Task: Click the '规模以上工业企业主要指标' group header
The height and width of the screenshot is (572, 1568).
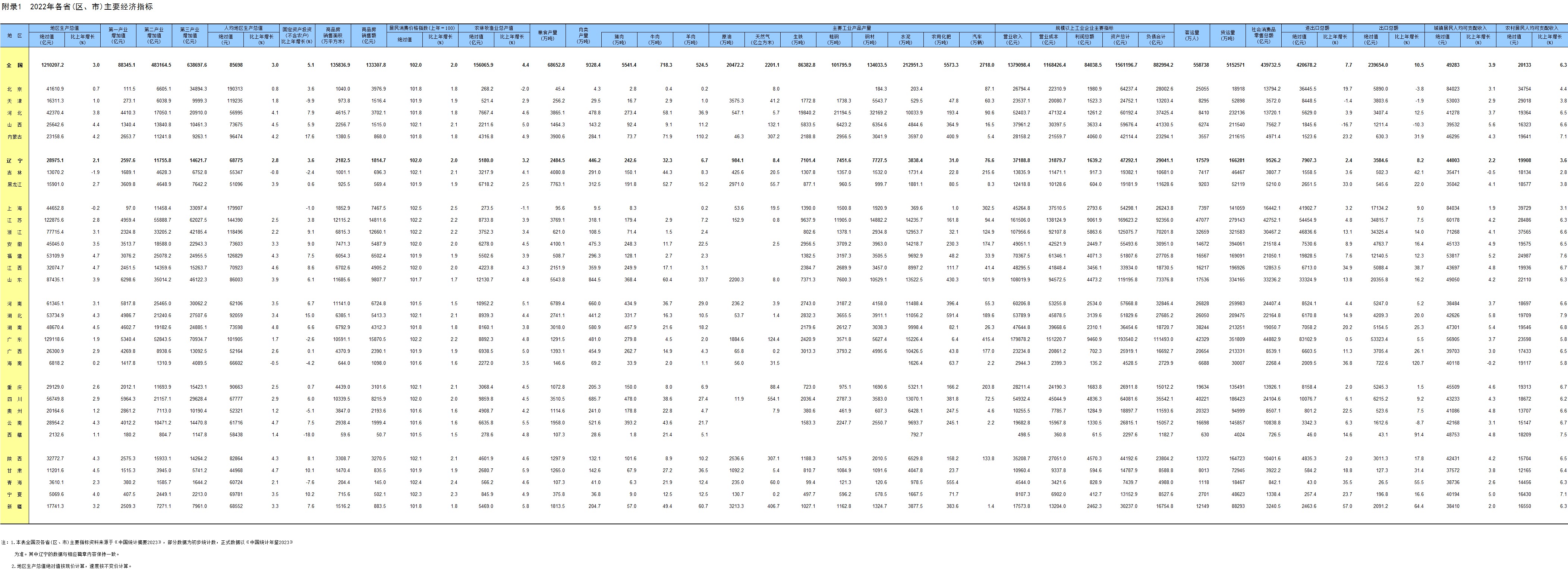Action: pos(1085,28)
